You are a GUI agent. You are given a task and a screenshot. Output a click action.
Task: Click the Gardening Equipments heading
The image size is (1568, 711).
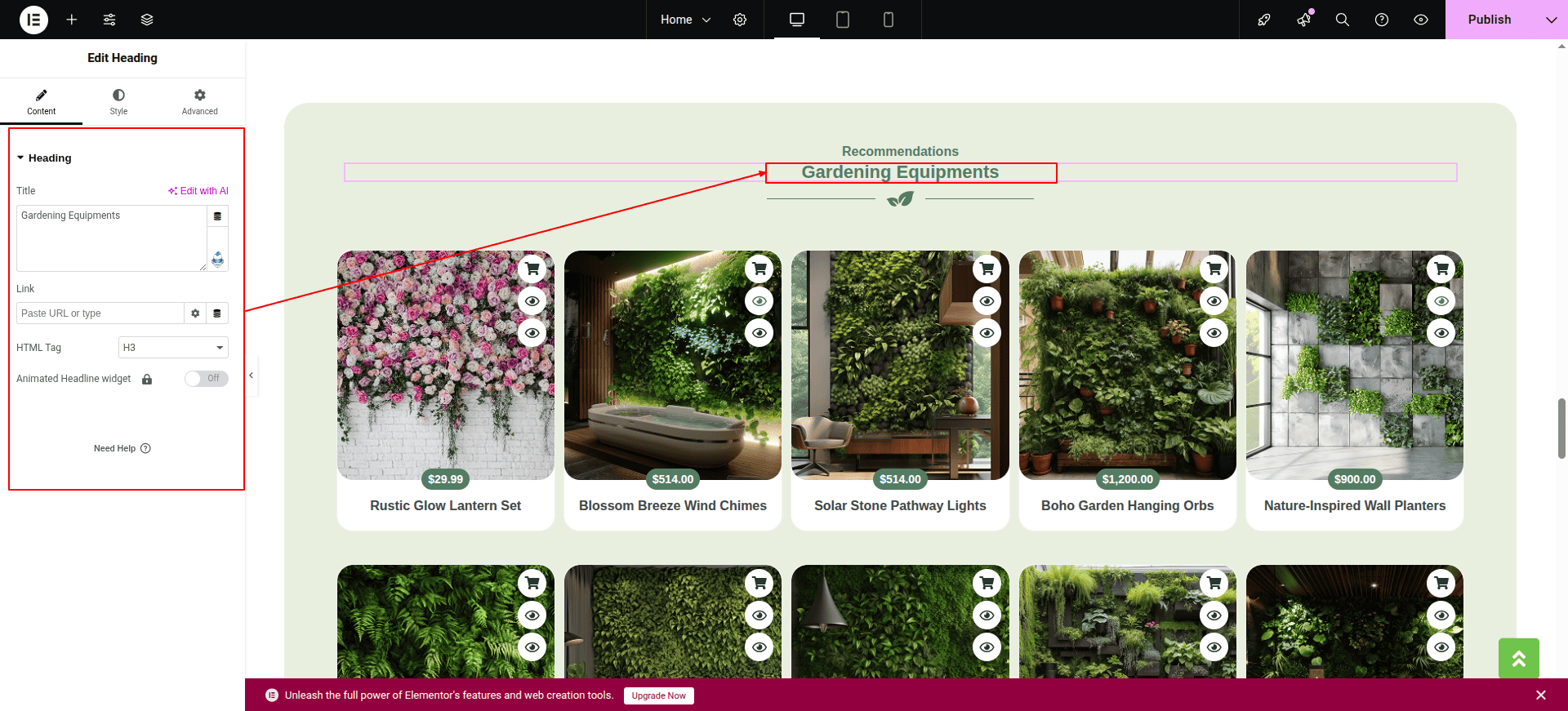900,172
